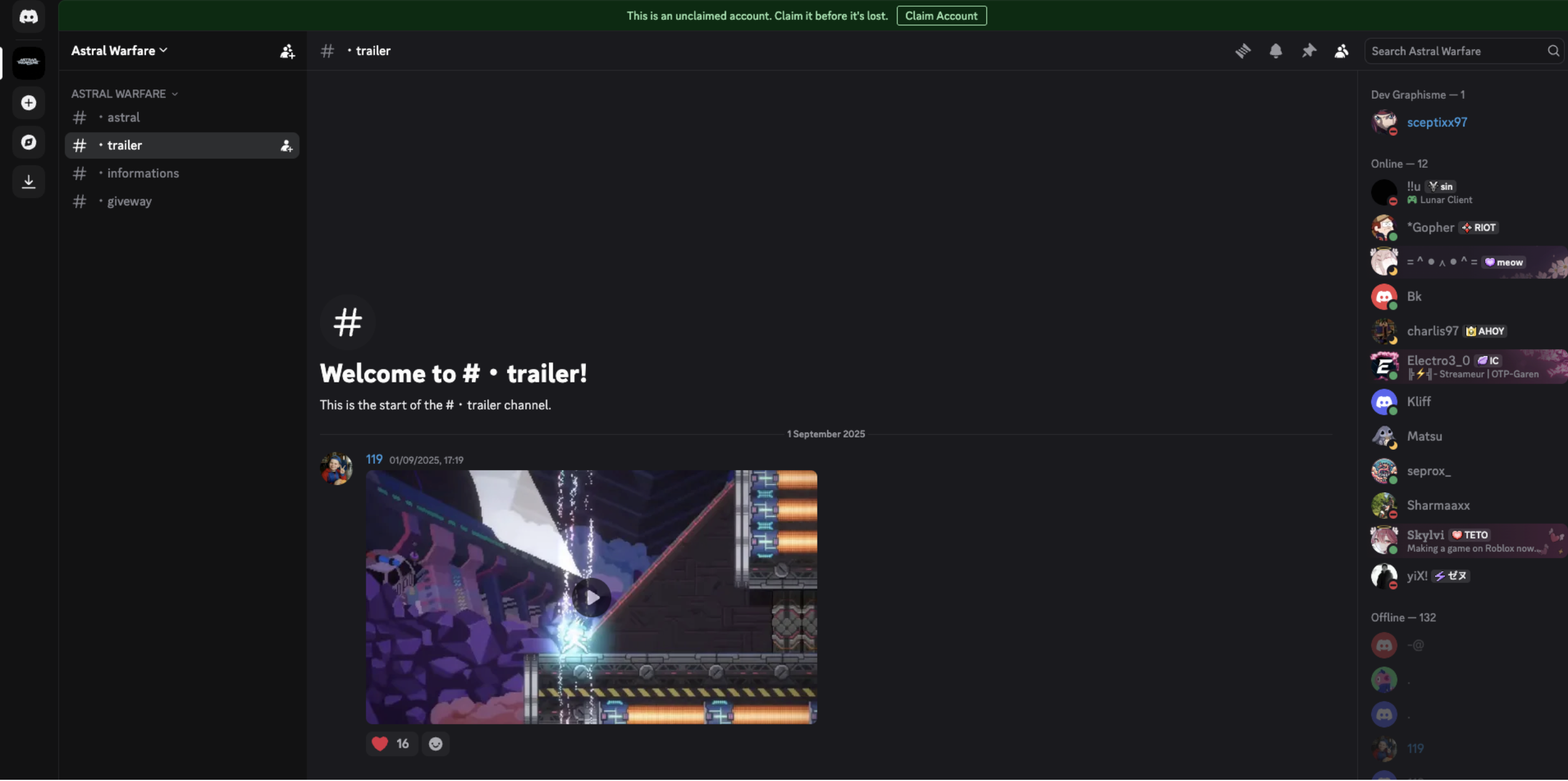Open Threads icon in channel header
Viewport: 1568px width, 781px height.
point(1242,51)
